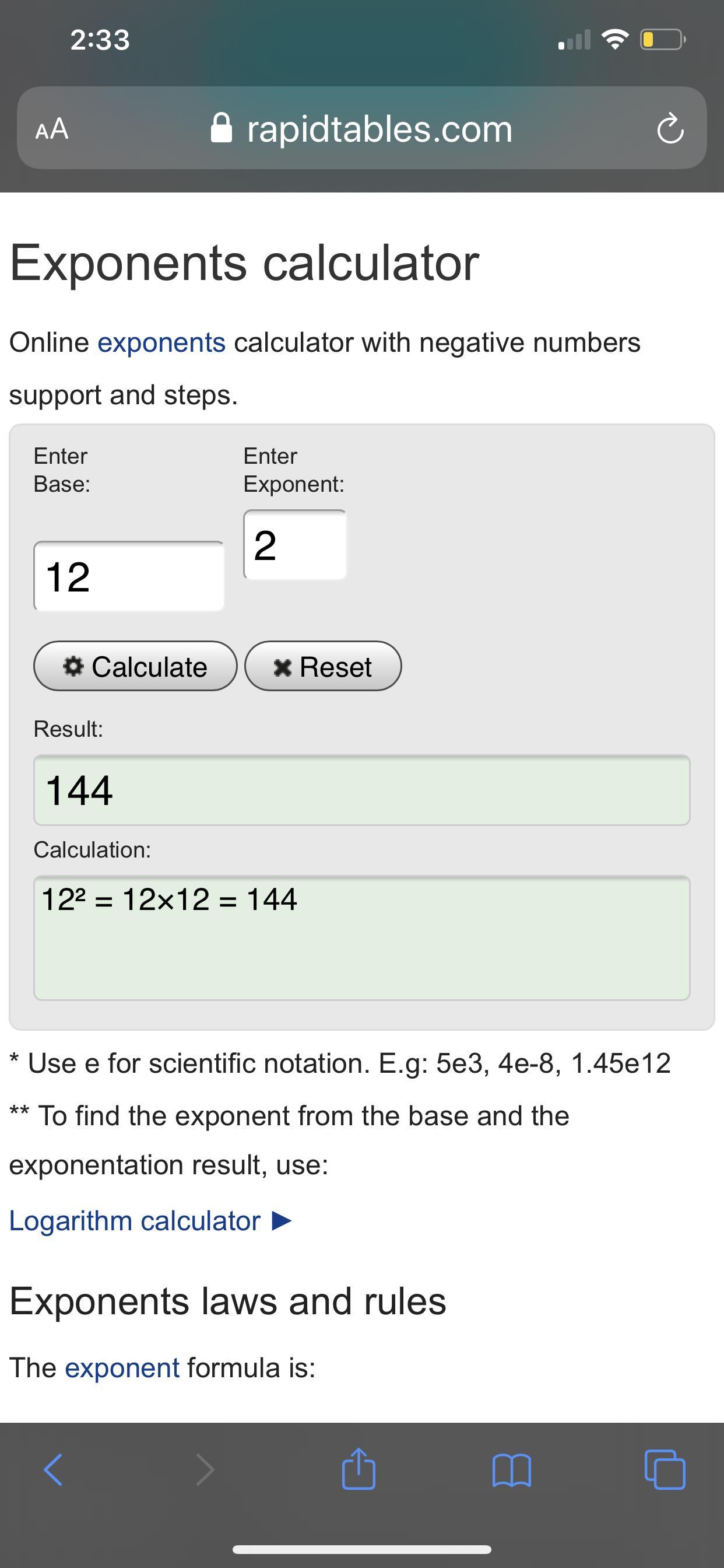The width and height of the screenshot is (724, 1568).
Task: Tap the Safari forward arrow
Action: 205,1471
